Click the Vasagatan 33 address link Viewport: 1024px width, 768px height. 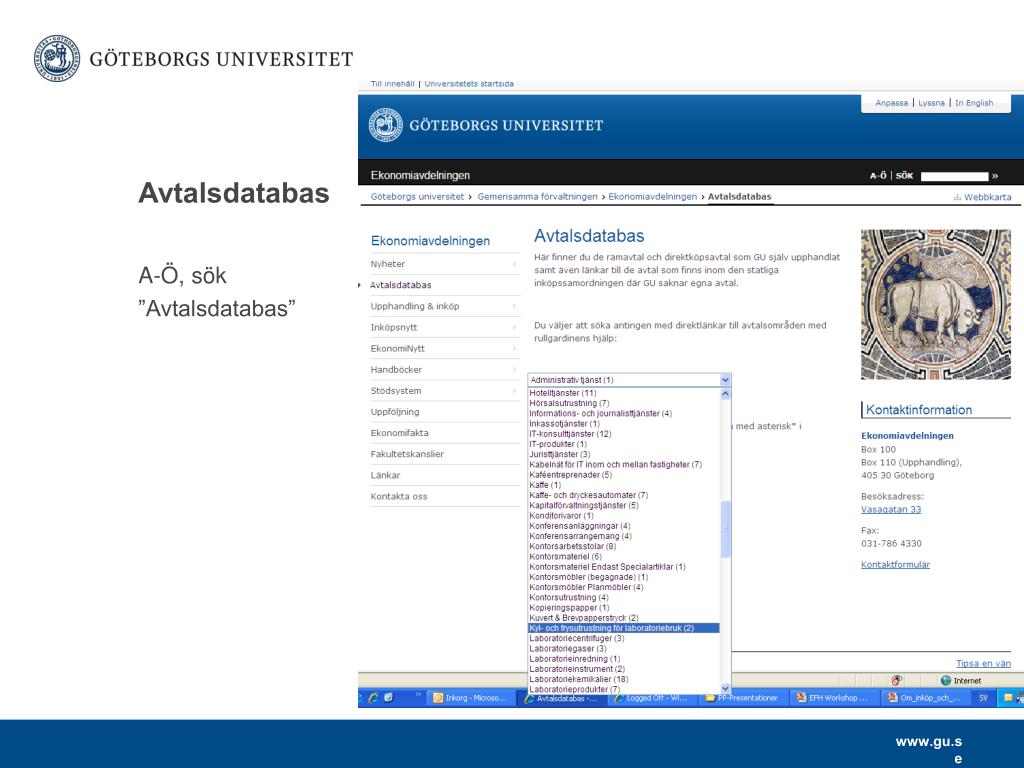pyautogui.click(x=891, y=509)
